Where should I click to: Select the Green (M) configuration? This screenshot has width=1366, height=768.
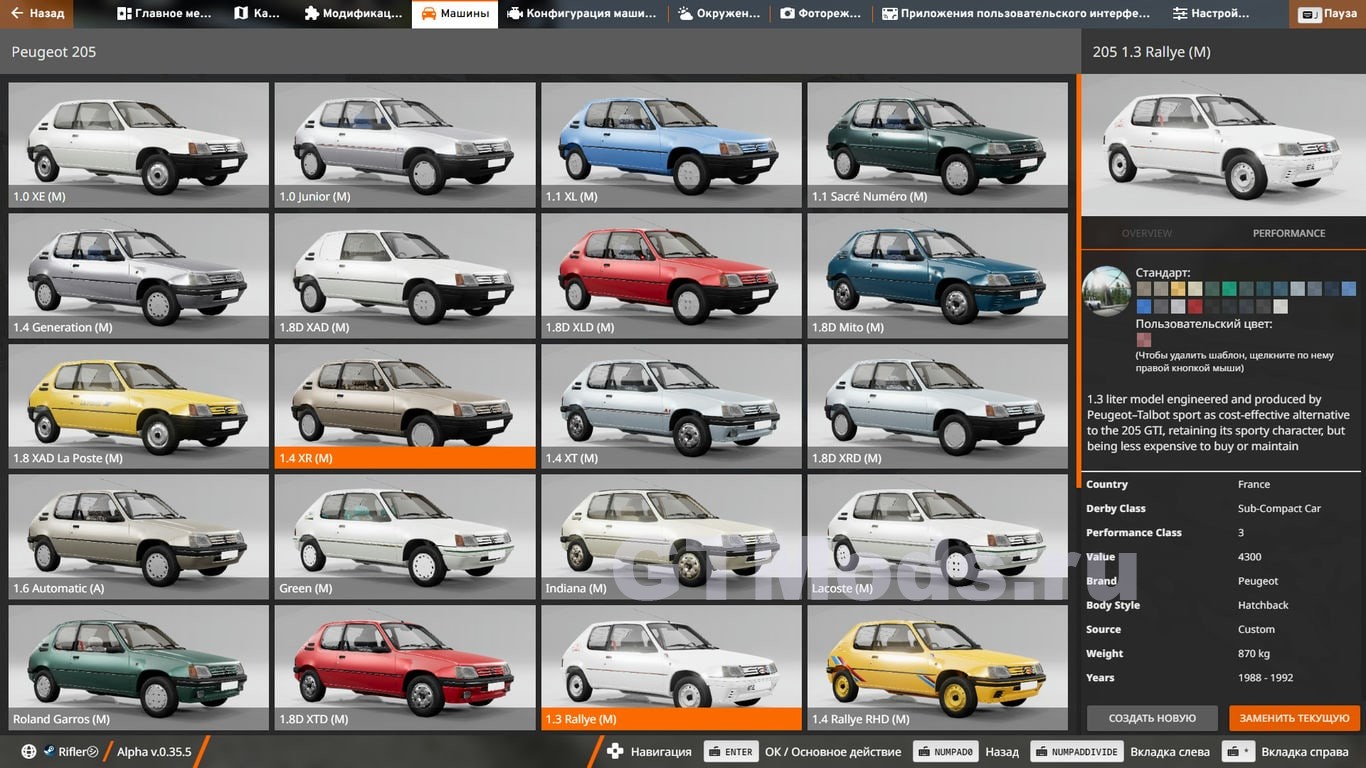(x=405, y=536)
